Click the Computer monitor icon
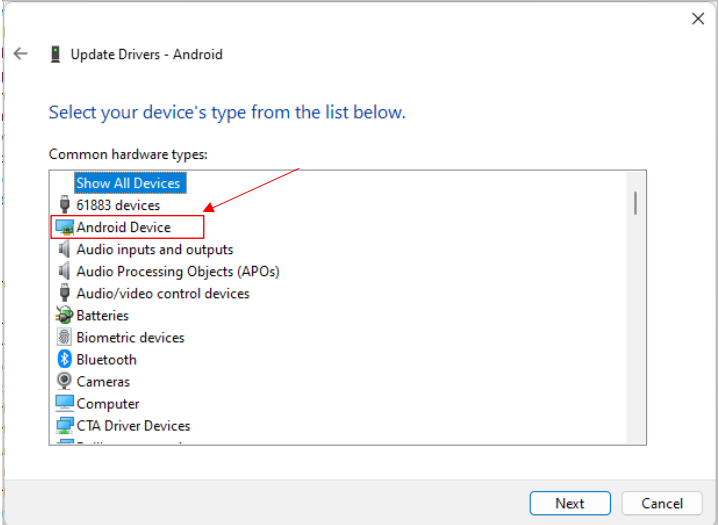Image resolution: width=719 pixels, height=525 pixels. (x=65, y=403)
